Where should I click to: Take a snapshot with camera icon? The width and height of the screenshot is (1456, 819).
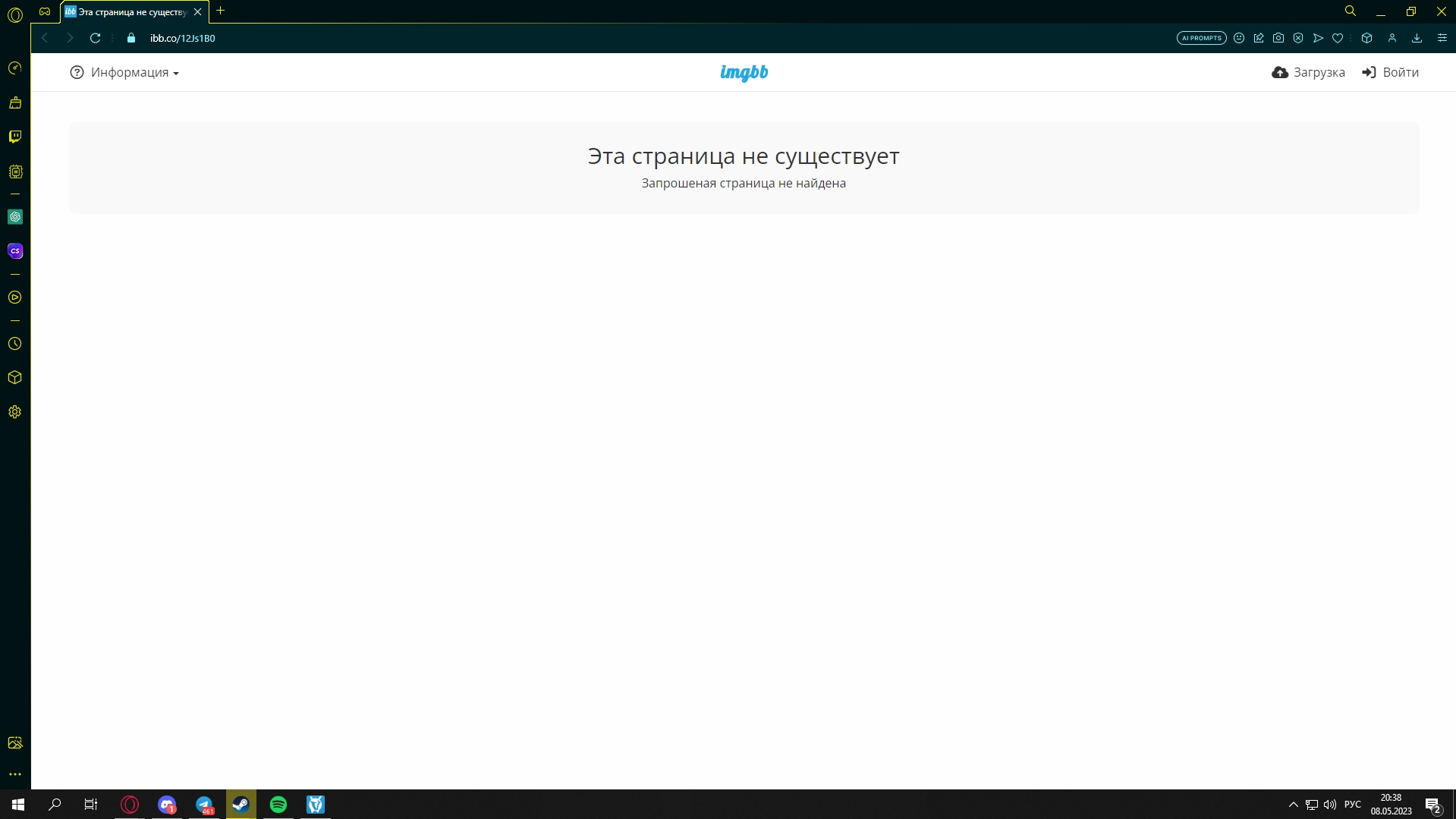click(1278, 38)
